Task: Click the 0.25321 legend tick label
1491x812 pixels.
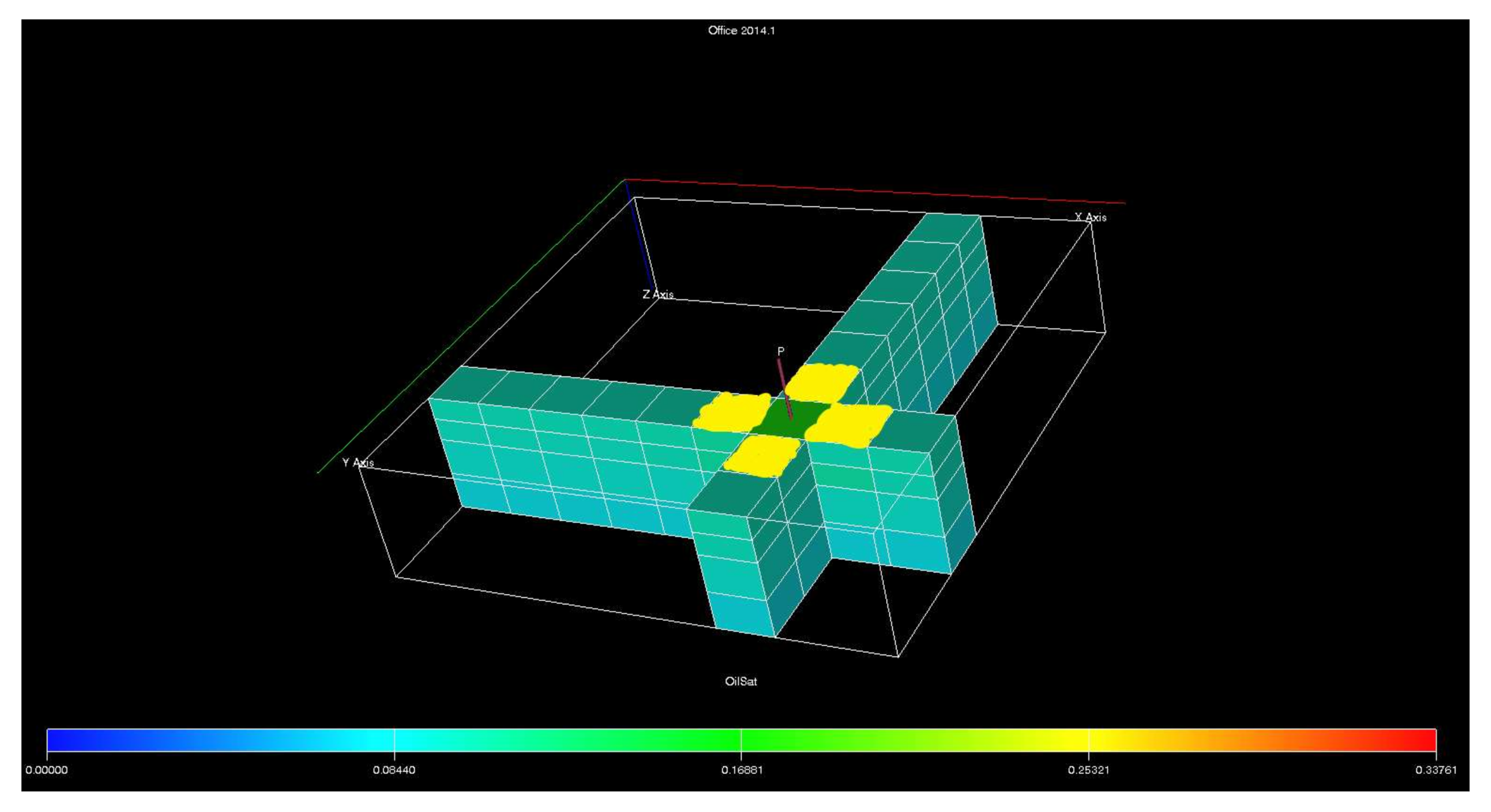Action: click(1089, 770)
